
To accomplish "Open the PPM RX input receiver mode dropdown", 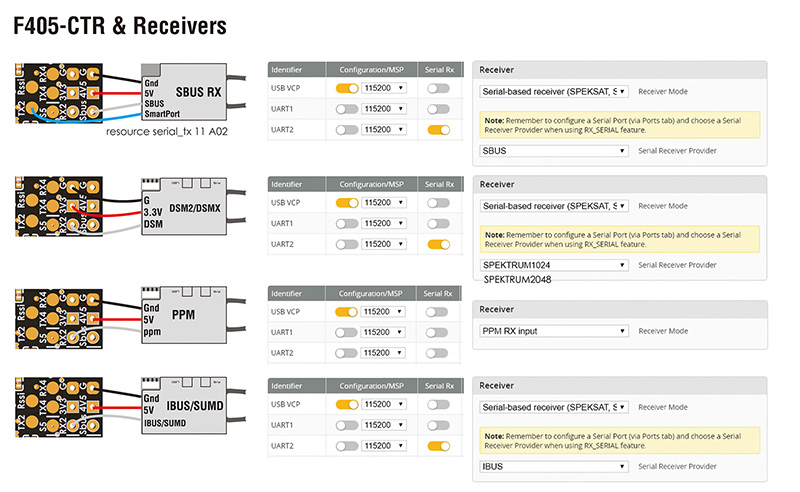I will [553, 331].
